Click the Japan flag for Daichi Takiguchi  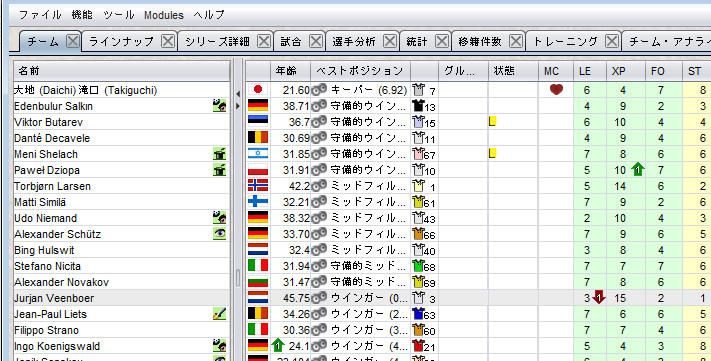click(x=258, y=90)
